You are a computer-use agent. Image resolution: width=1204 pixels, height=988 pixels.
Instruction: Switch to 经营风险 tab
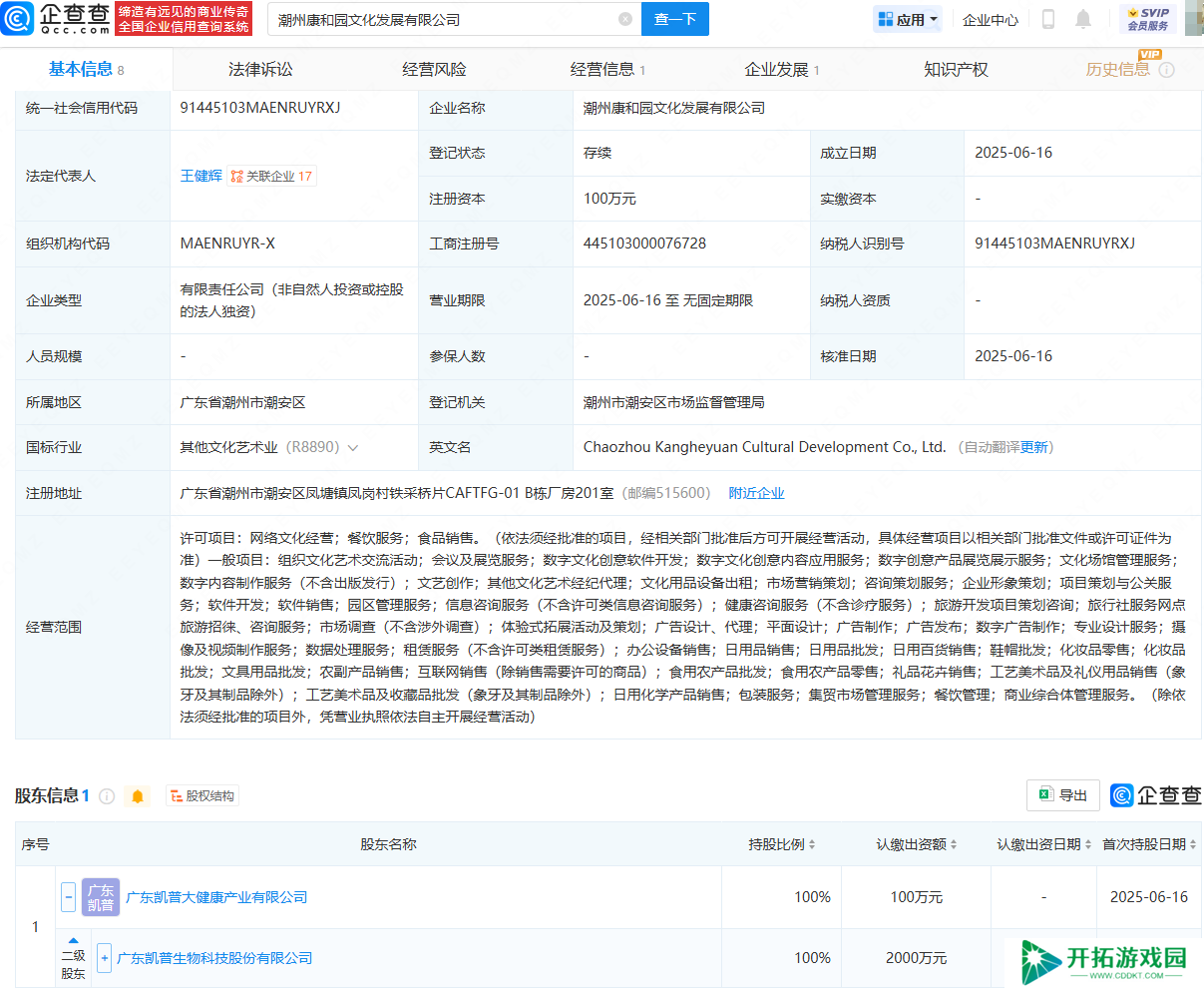pyautogui.click(x=434, y=69)
